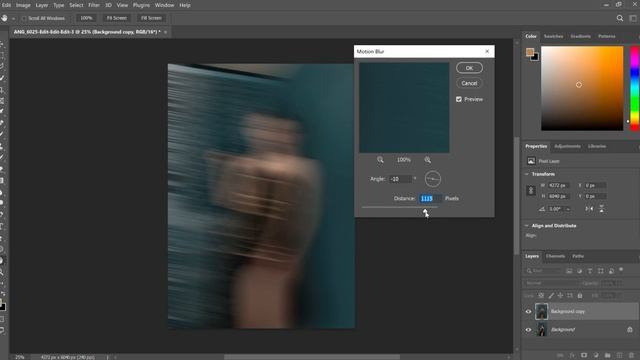Open the tool preset picker arrow

pos(13,18)
